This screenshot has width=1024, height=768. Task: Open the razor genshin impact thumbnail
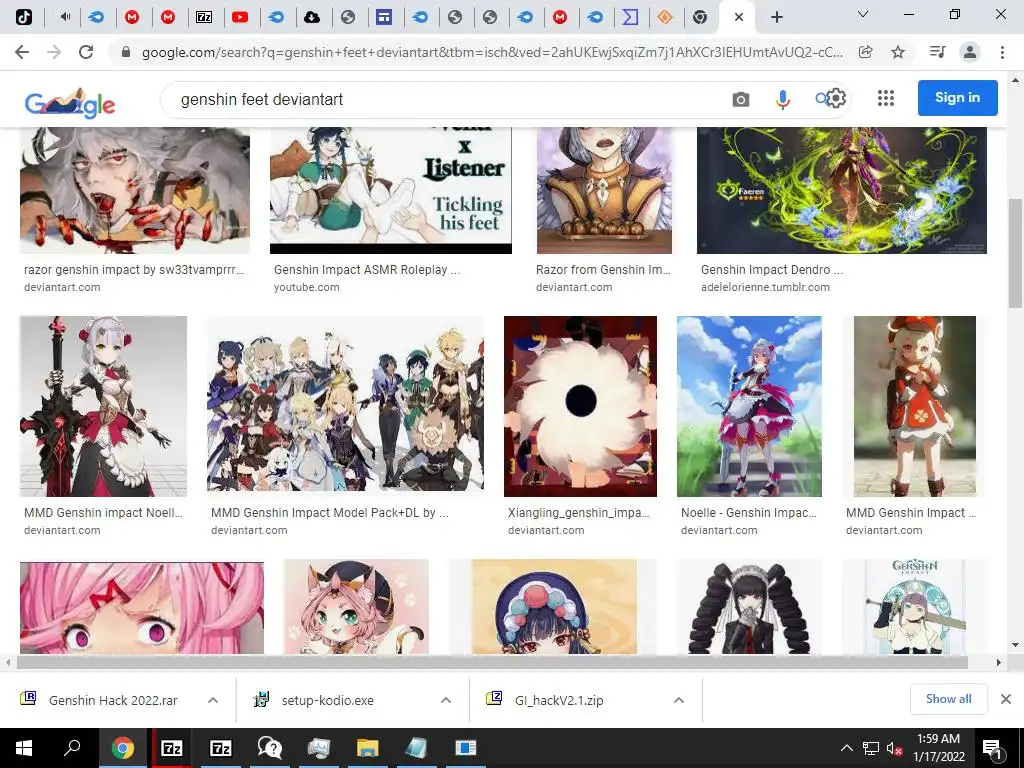pos(135,190)
